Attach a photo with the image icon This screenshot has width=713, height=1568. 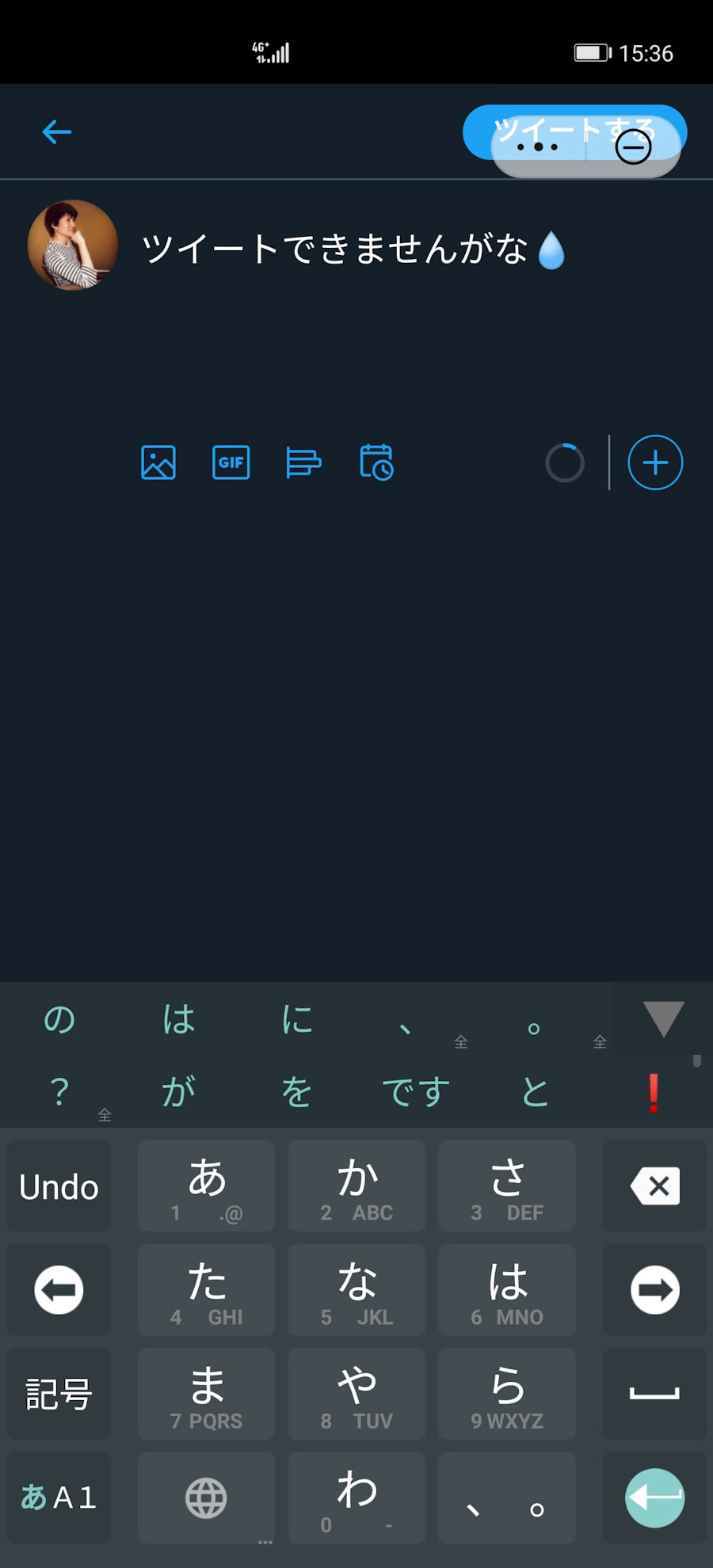pos(158,462)
